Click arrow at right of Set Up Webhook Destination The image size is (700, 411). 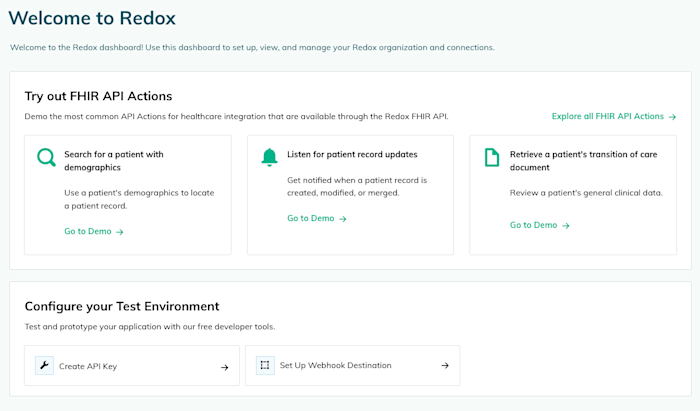click(x=445, y=365)
